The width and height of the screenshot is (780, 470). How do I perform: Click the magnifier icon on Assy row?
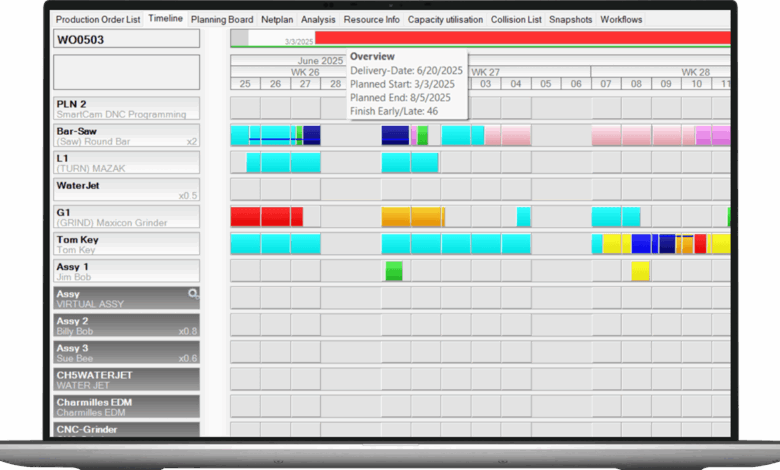(194, 294)
